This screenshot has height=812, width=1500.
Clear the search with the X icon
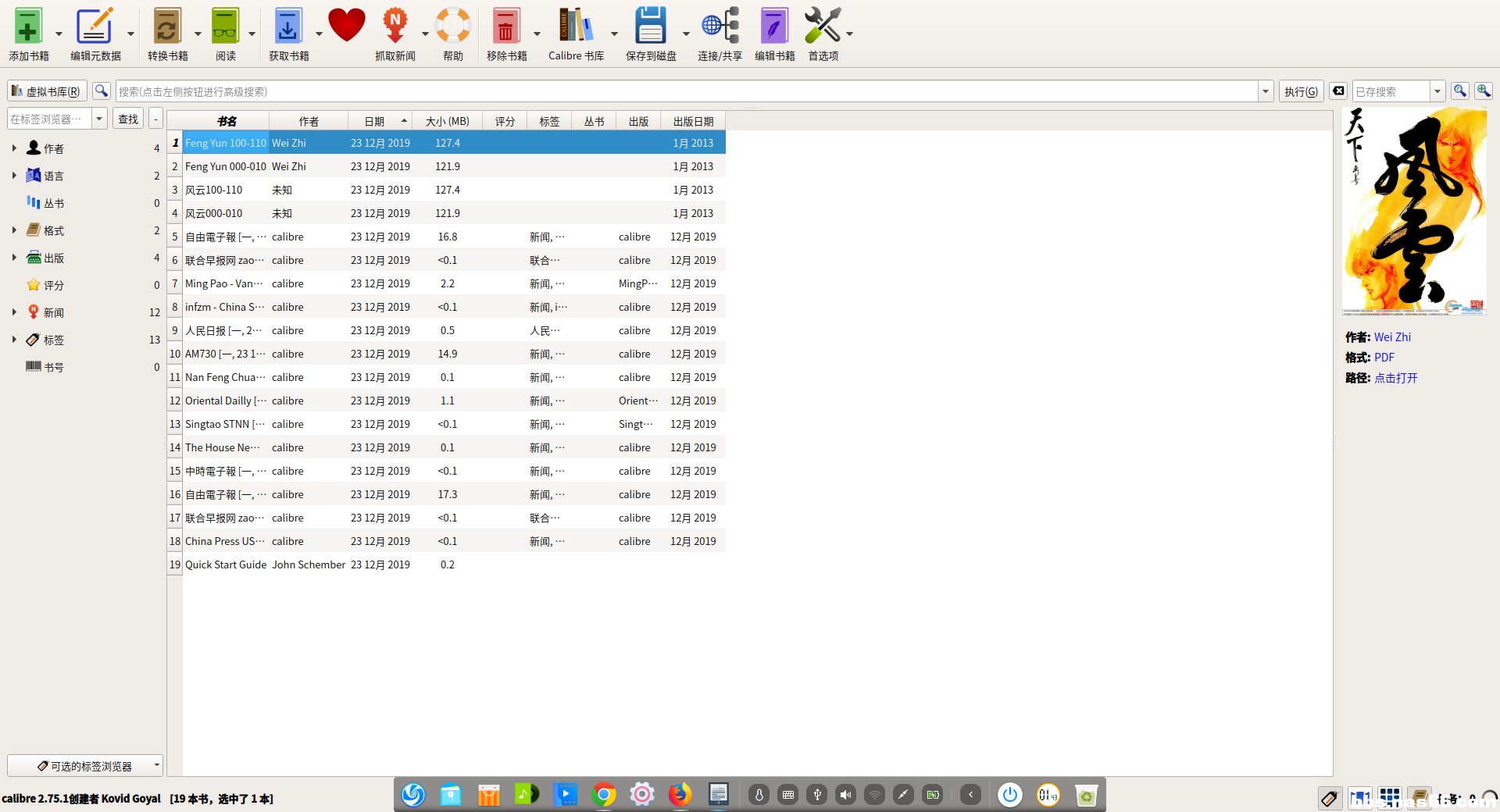click(x=1338, y=91)
